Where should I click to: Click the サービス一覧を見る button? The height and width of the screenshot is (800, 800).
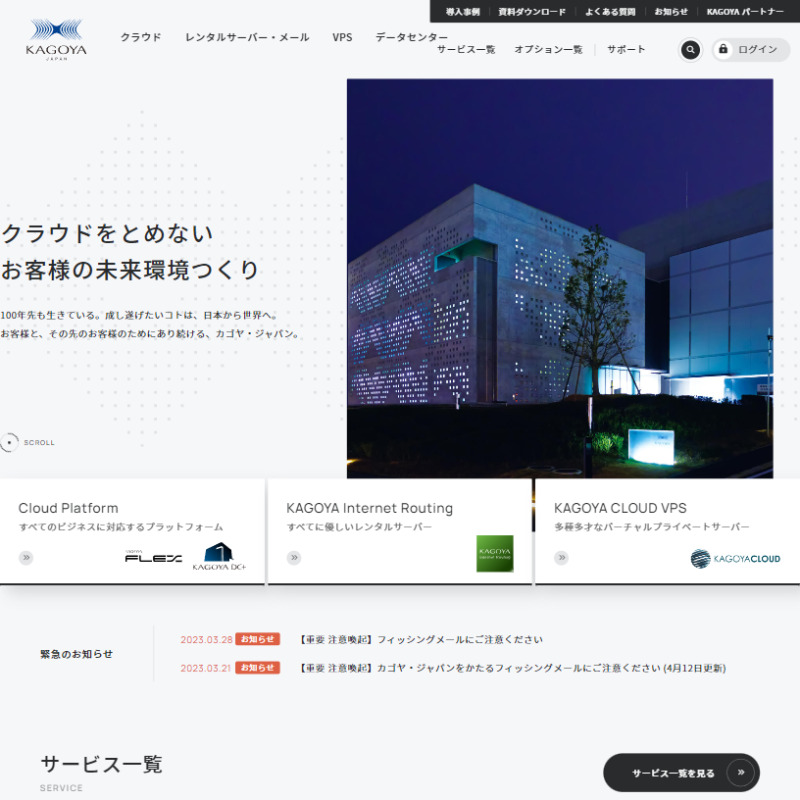[682, 772]
